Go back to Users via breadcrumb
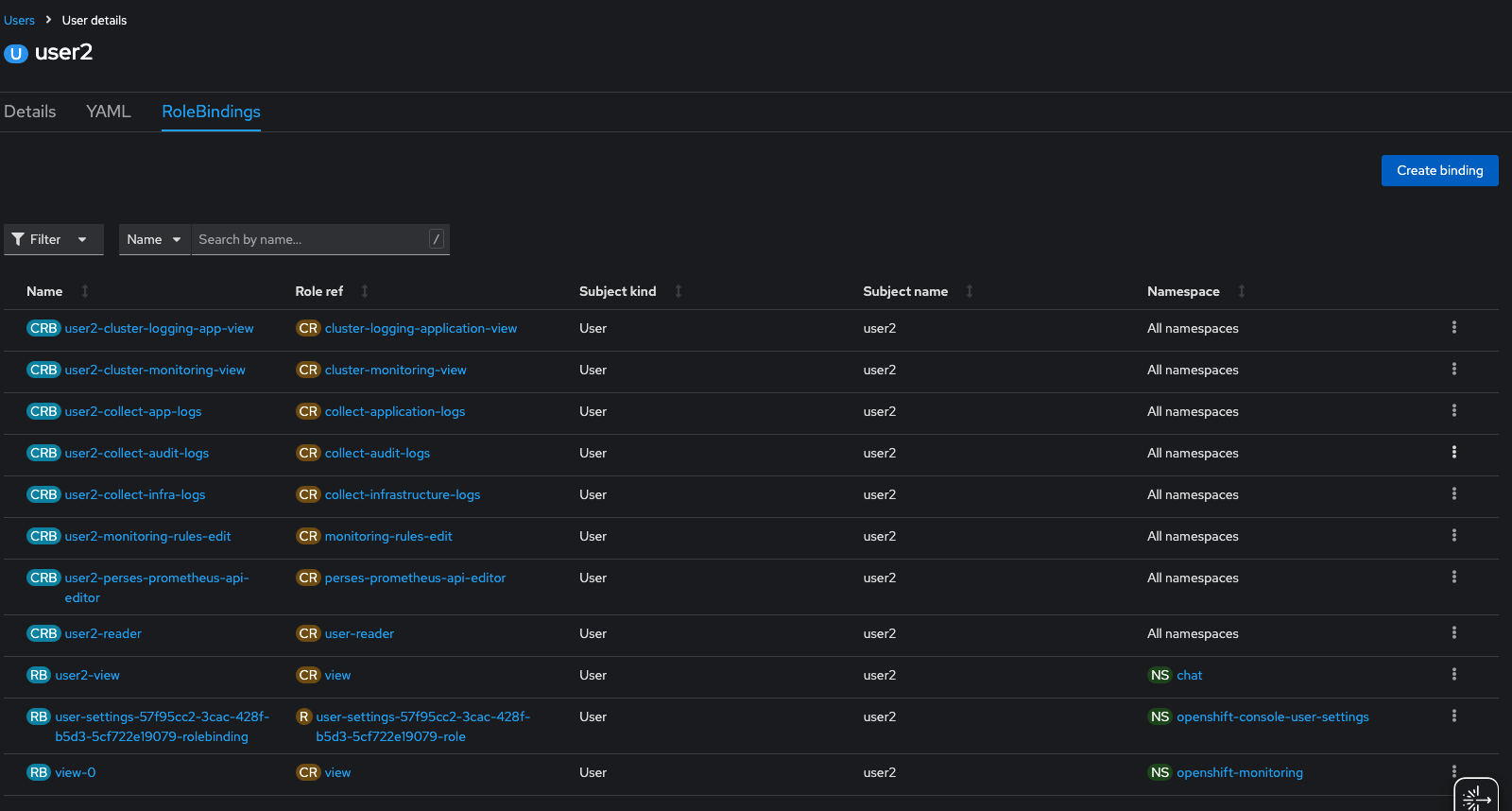This screenshot has width=1512, height=811. click(x=19, y=20)
